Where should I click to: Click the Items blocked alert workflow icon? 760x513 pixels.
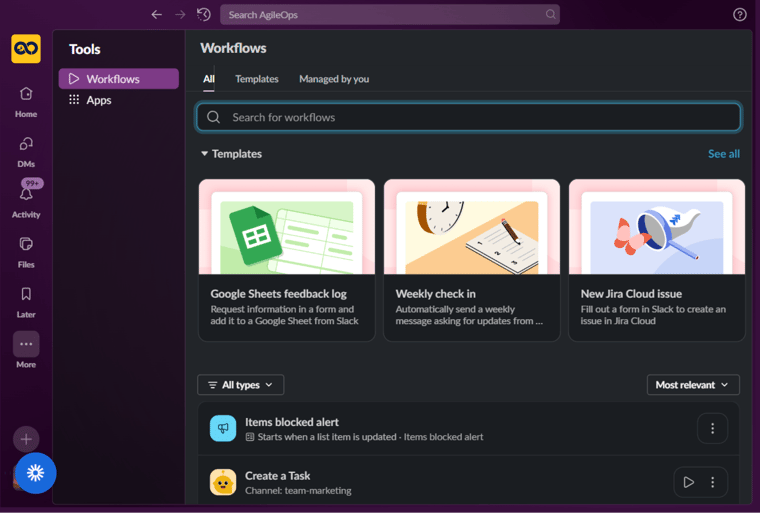click(x=223, y=428)
